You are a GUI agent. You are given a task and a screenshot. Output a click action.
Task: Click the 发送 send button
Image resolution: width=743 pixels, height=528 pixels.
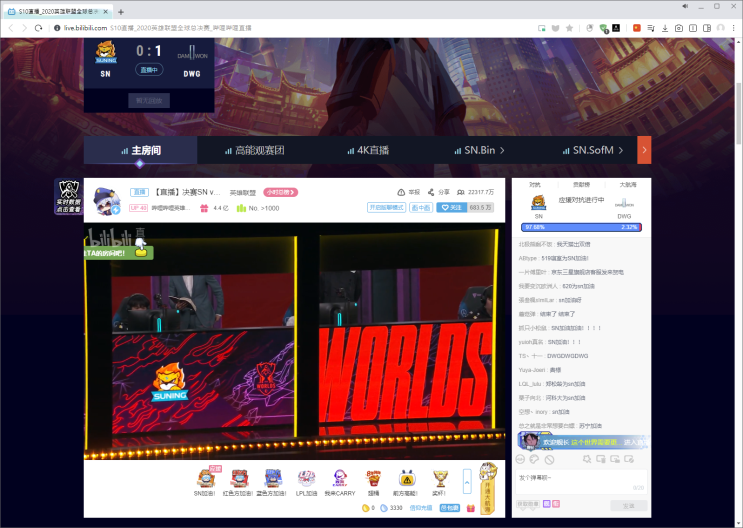(628, 506)
